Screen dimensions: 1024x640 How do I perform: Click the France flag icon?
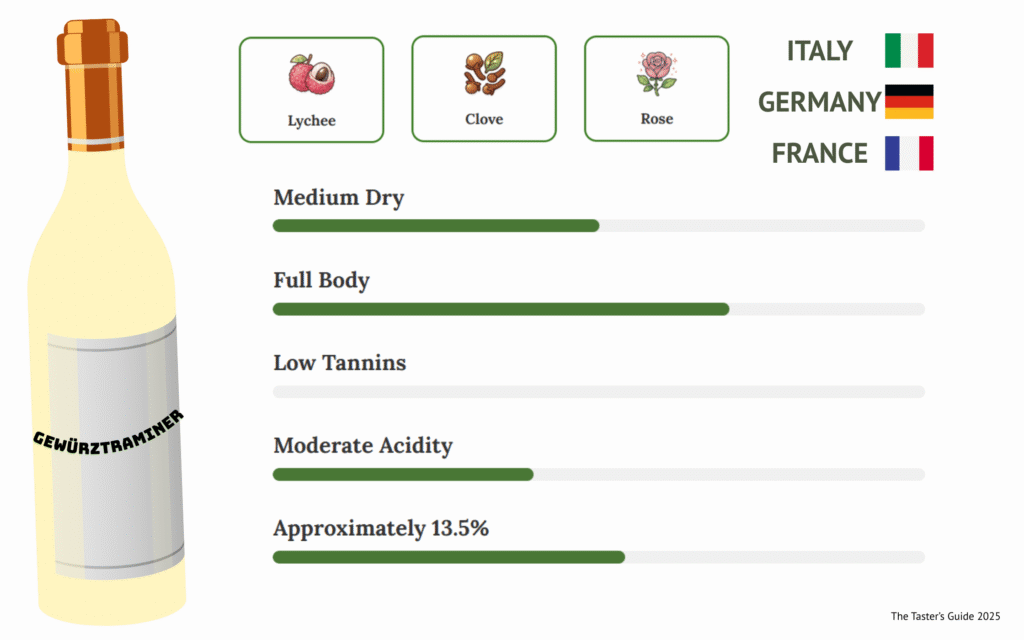coord(908,153)
